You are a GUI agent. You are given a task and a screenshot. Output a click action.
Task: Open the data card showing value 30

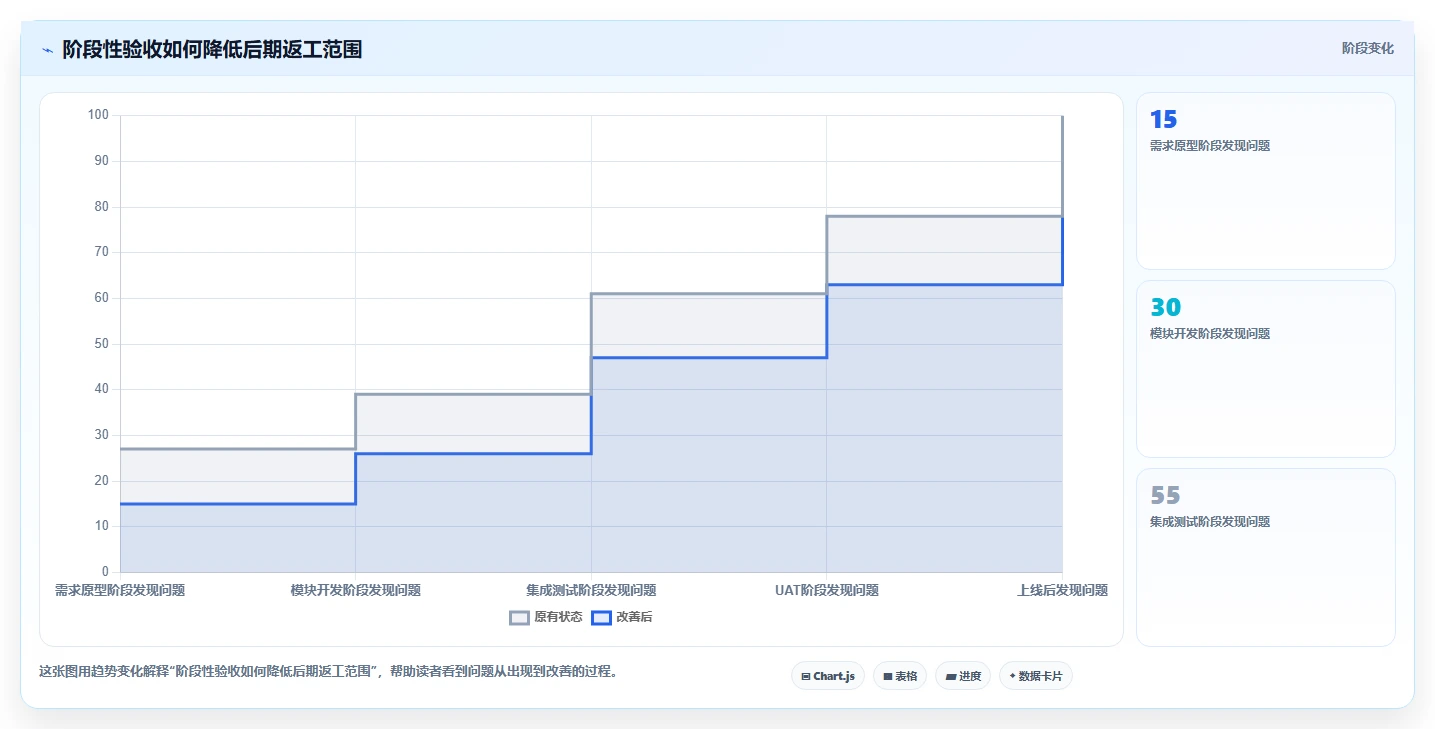(1265, 369)
